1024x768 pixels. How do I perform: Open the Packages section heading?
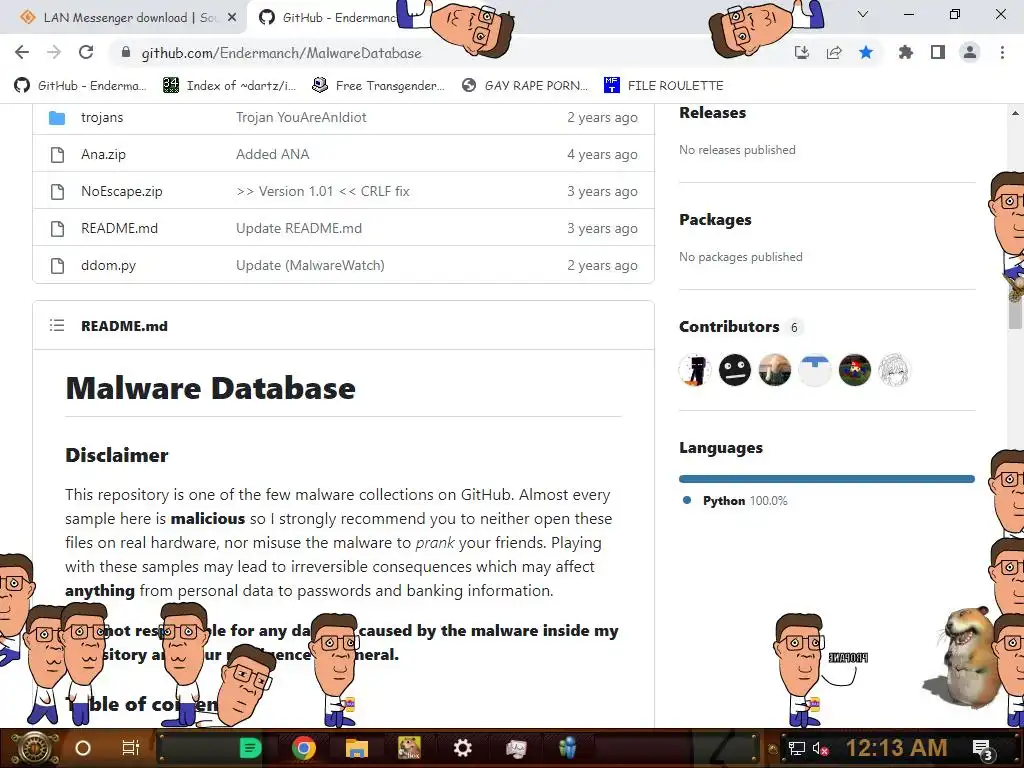click(x=715, y=220)
